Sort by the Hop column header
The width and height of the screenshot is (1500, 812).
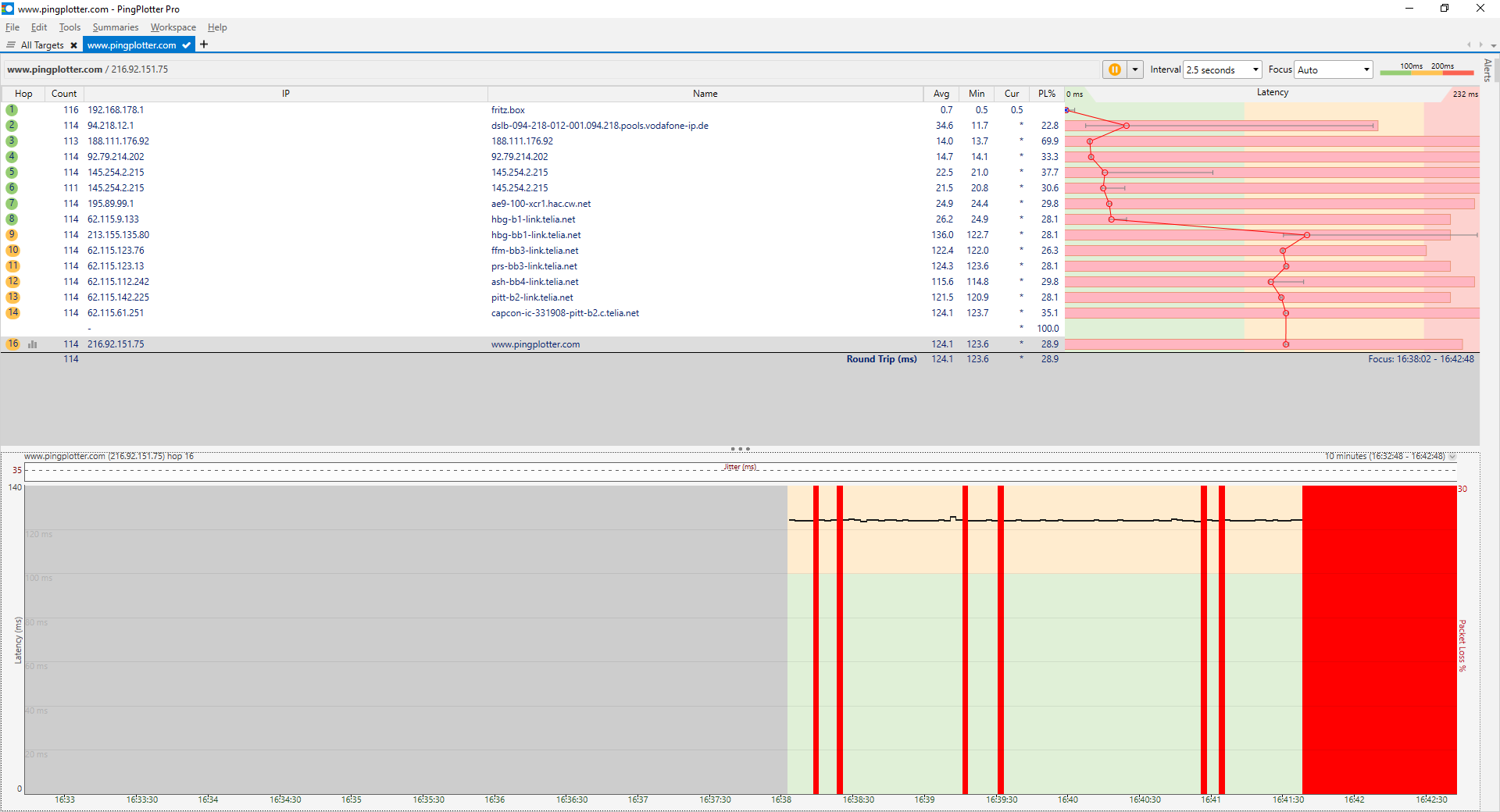point(23,94)
